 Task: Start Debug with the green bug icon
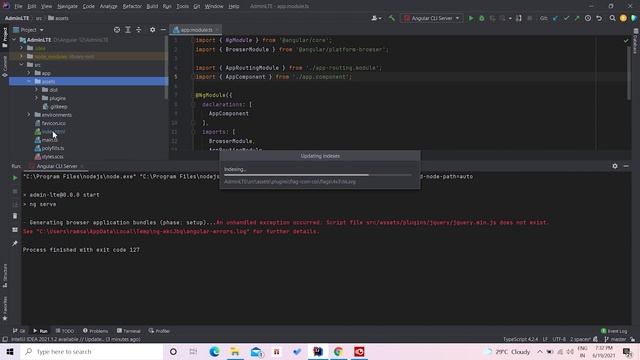click(482, 18)
